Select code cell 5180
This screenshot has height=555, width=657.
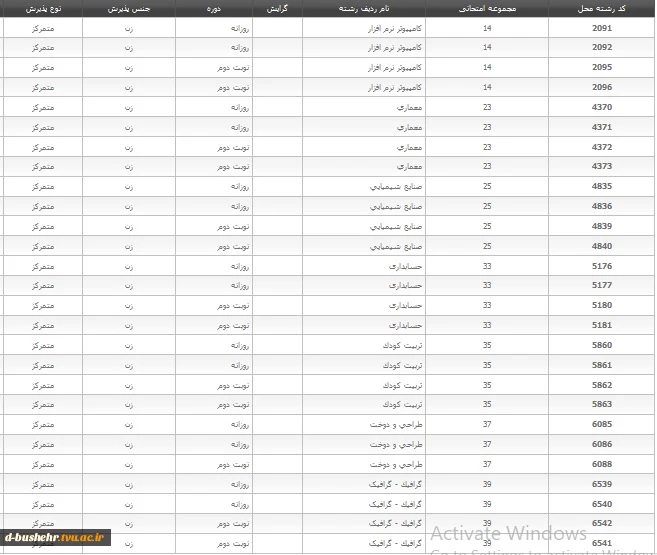[x=602, y=305]
